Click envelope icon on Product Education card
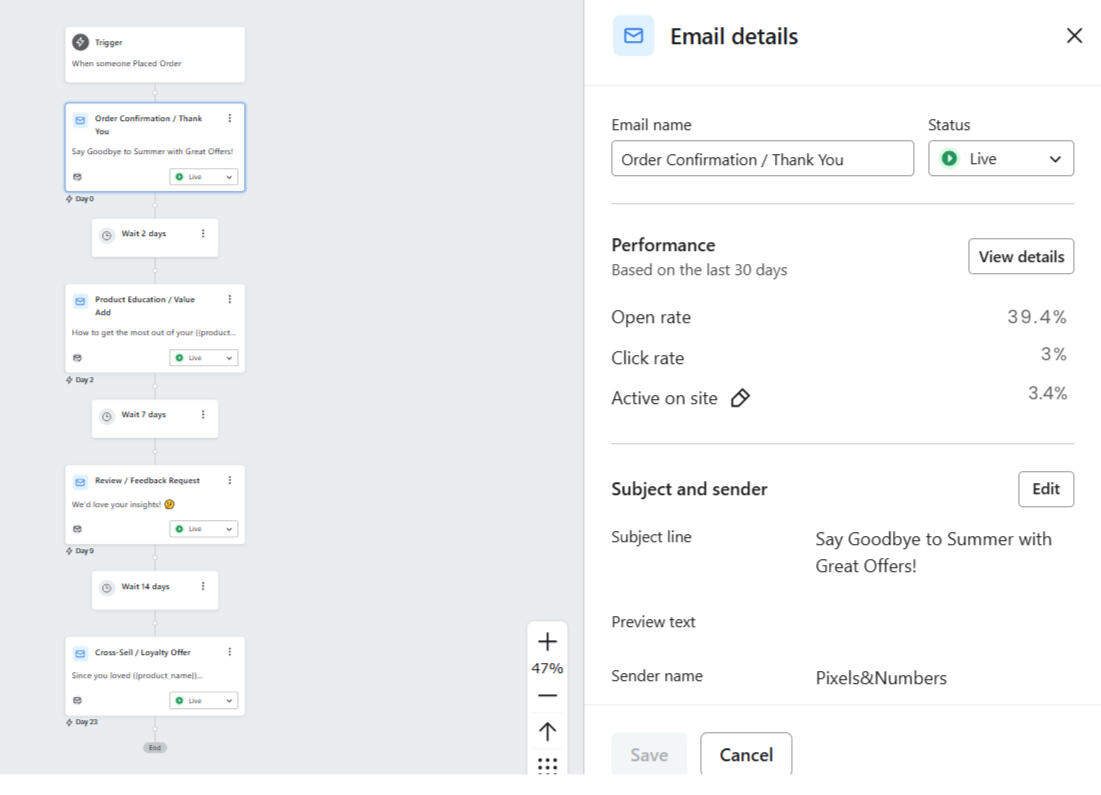Viewport: 1101px width, 795px height. [x=80, y=300]
